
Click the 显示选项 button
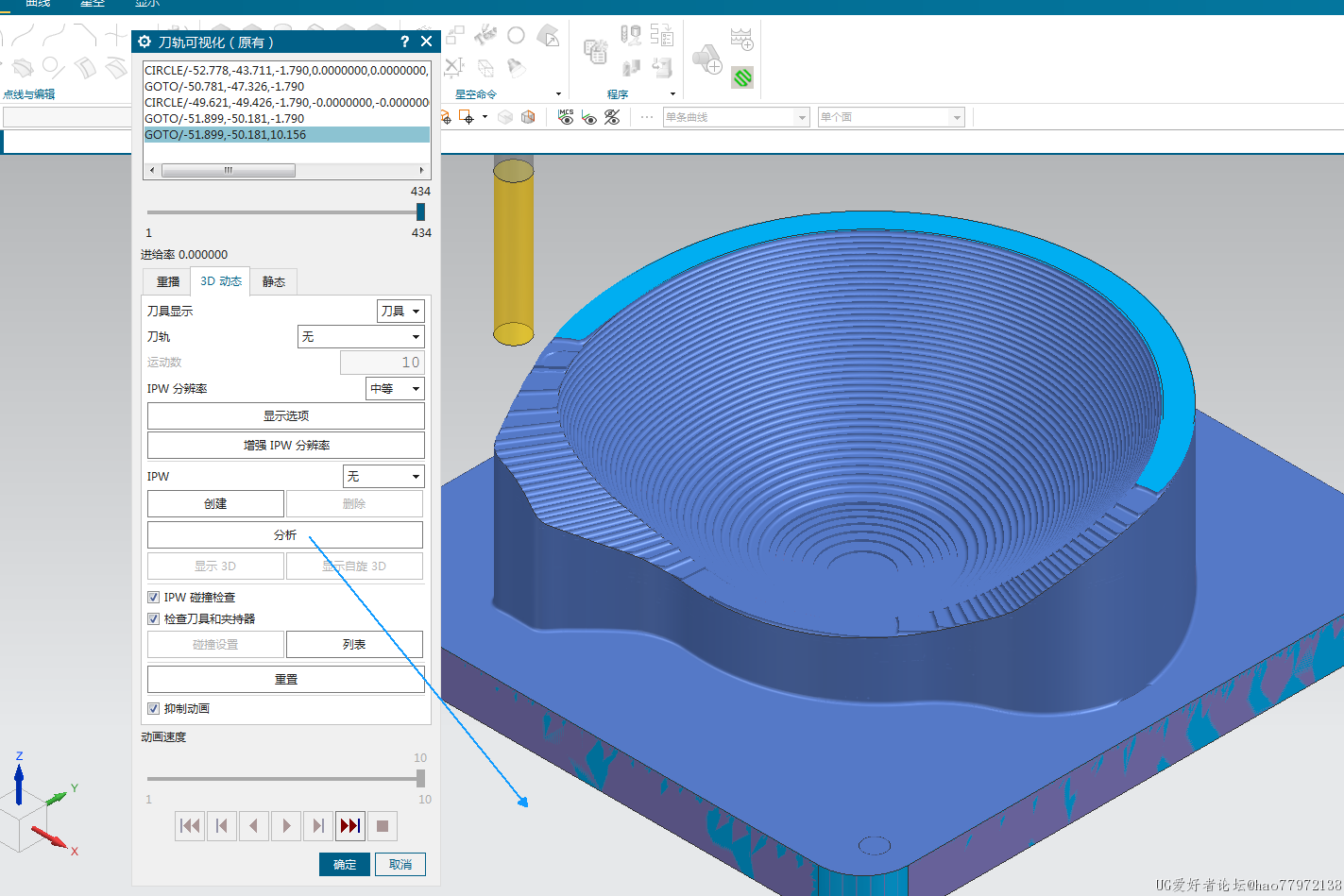click(x=286, y=415)
